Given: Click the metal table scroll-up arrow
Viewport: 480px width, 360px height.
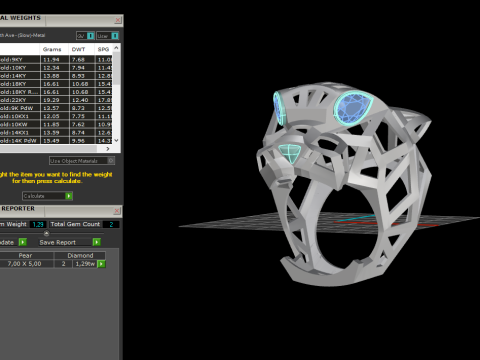Looking at the screenshot, I should [x=116, y=48].
